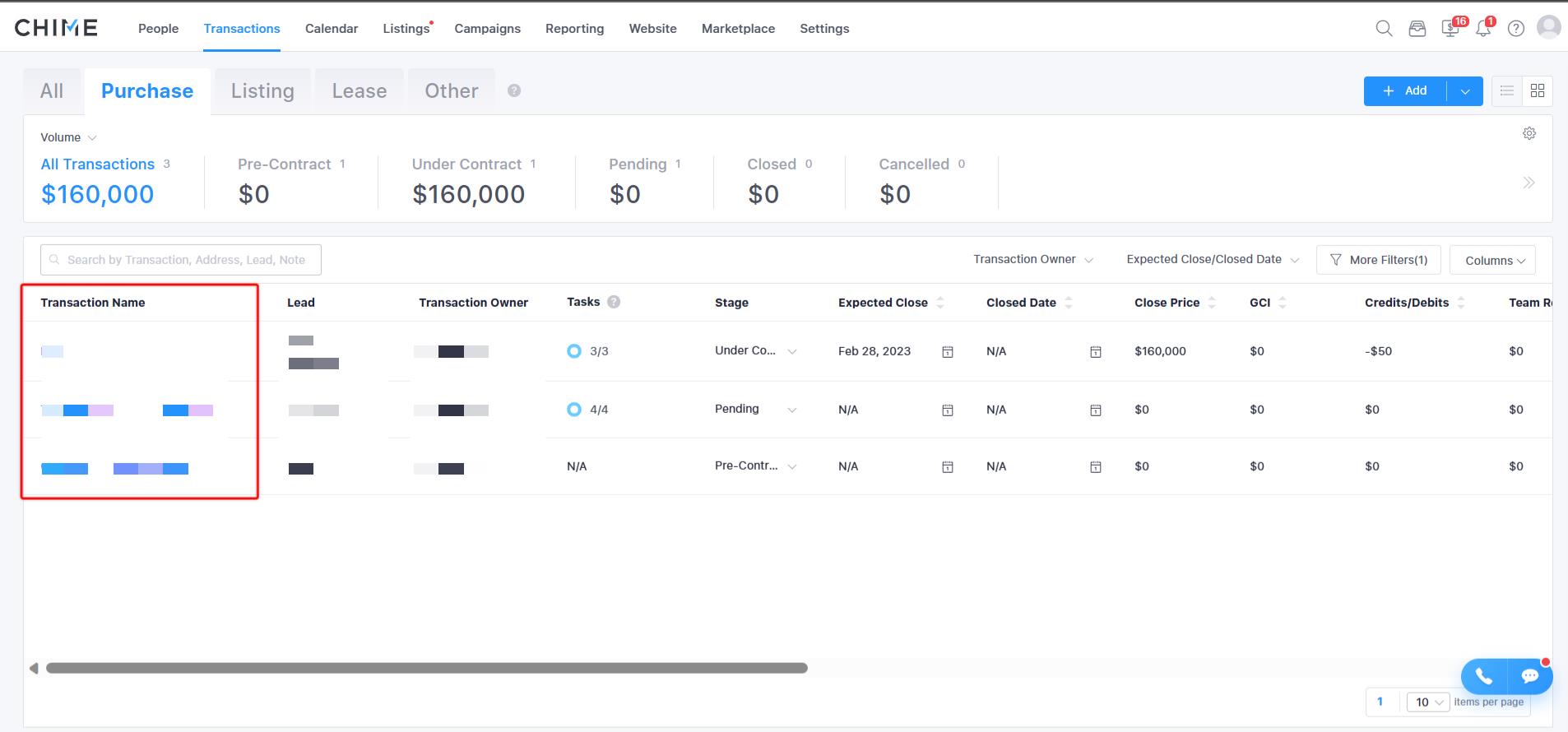Viewport: 1568px width, 732px height.
Task: Open items per page dropdown showing 10
Action: pos(1429,702)
